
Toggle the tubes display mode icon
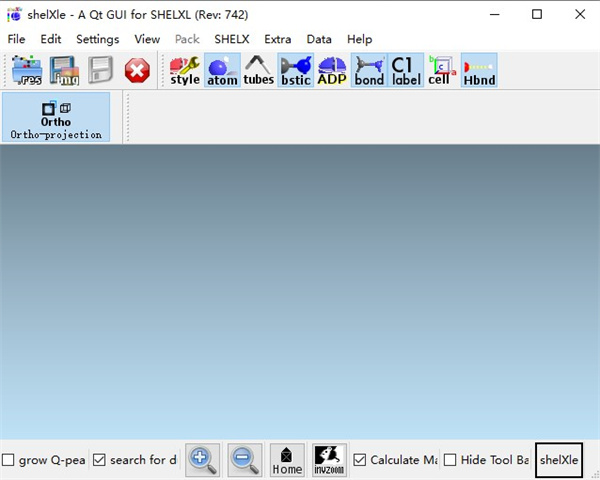click(x=259, y=70)
